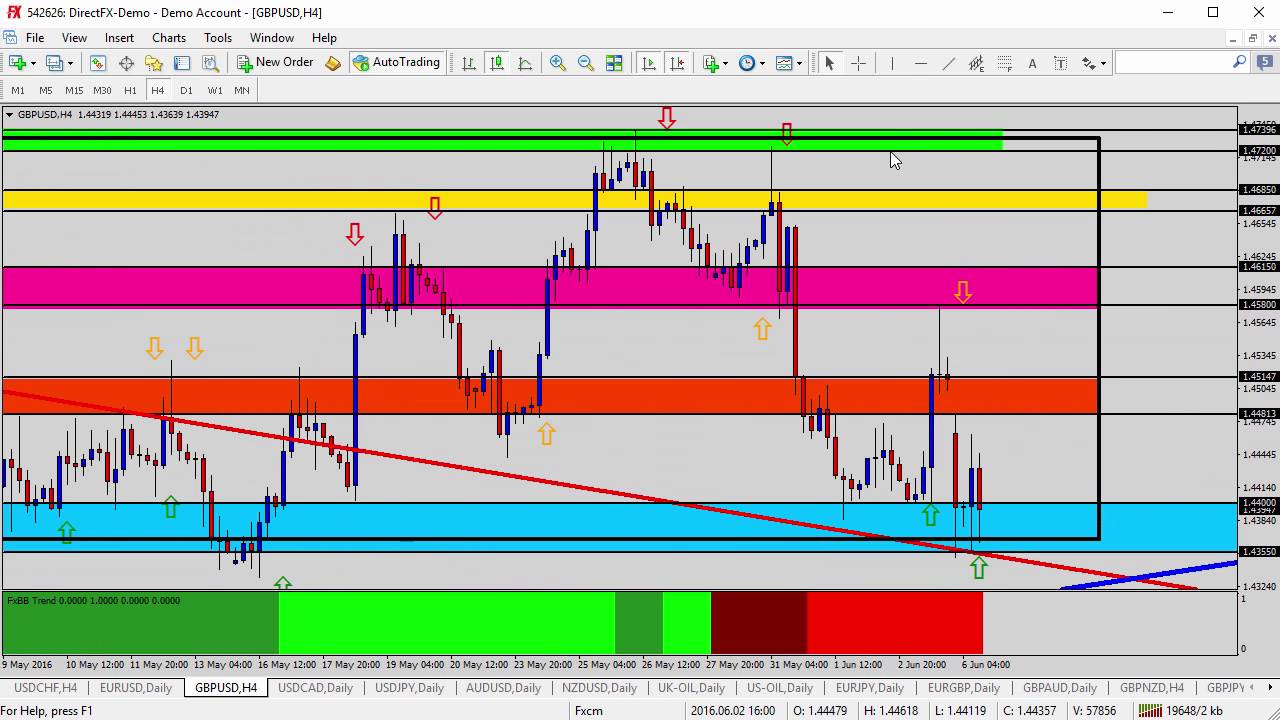The image size is (1280, 720).
Task: Expand the New Chart dropdown arrow
Action: 33,63
